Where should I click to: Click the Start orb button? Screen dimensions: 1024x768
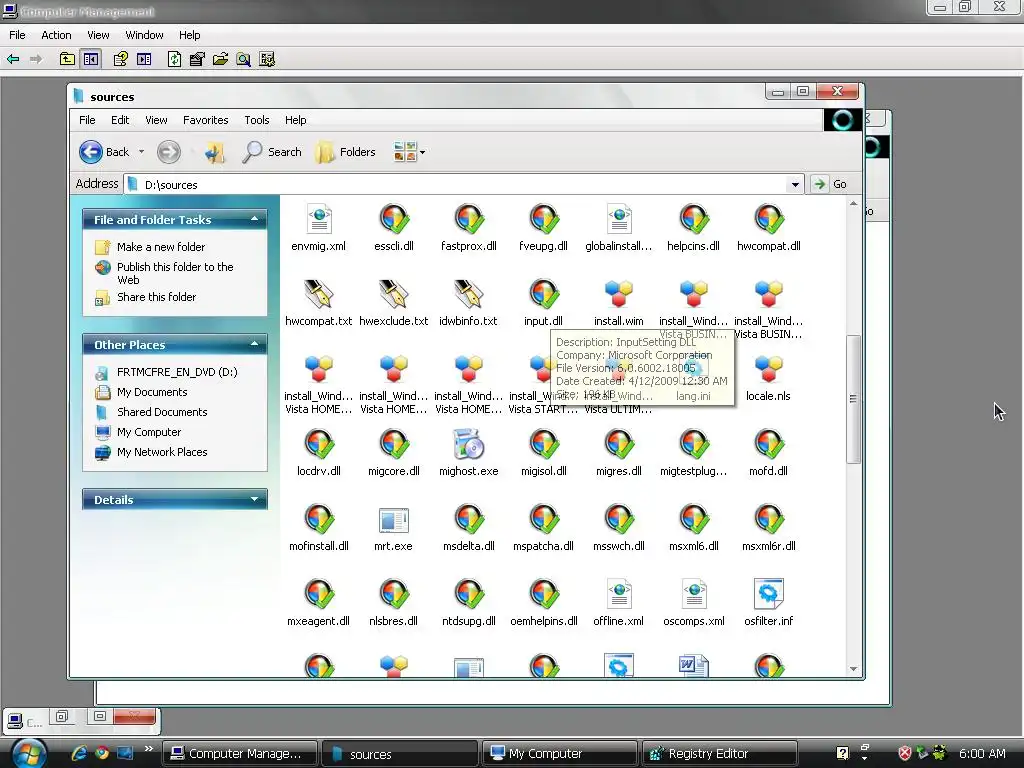(x=29, y=753)
